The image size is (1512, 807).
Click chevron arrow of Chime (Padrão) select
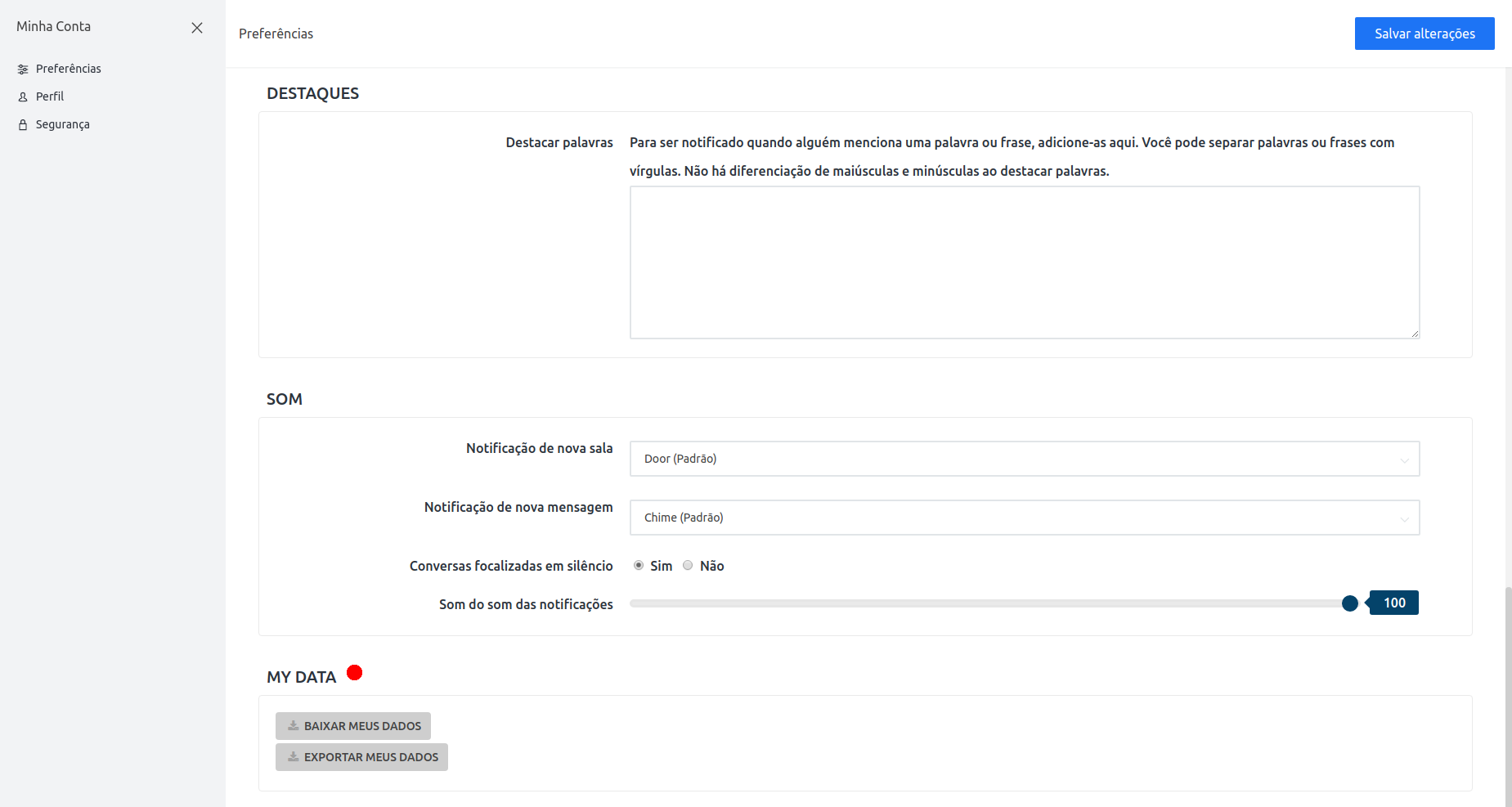(x=1404, y=518)
